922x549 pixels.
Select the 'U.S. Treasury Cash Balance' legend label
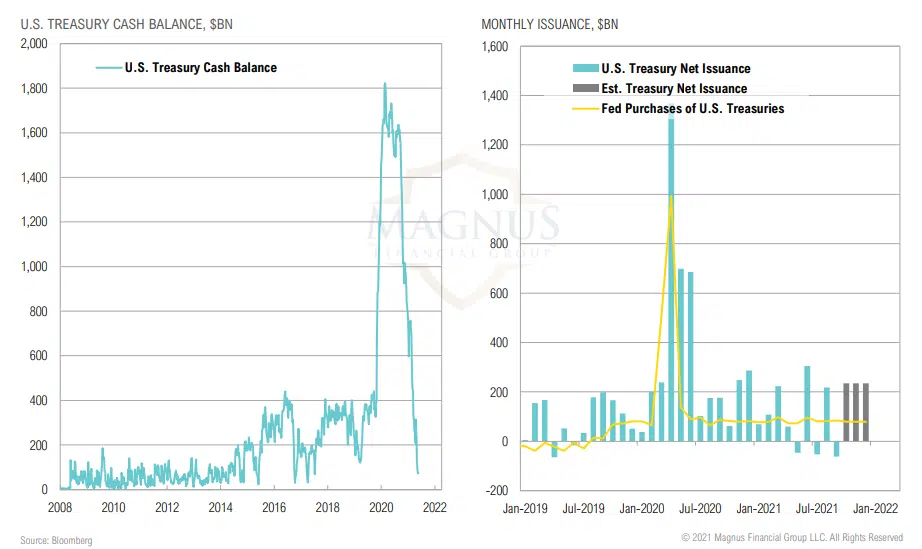tap(200, 68)
